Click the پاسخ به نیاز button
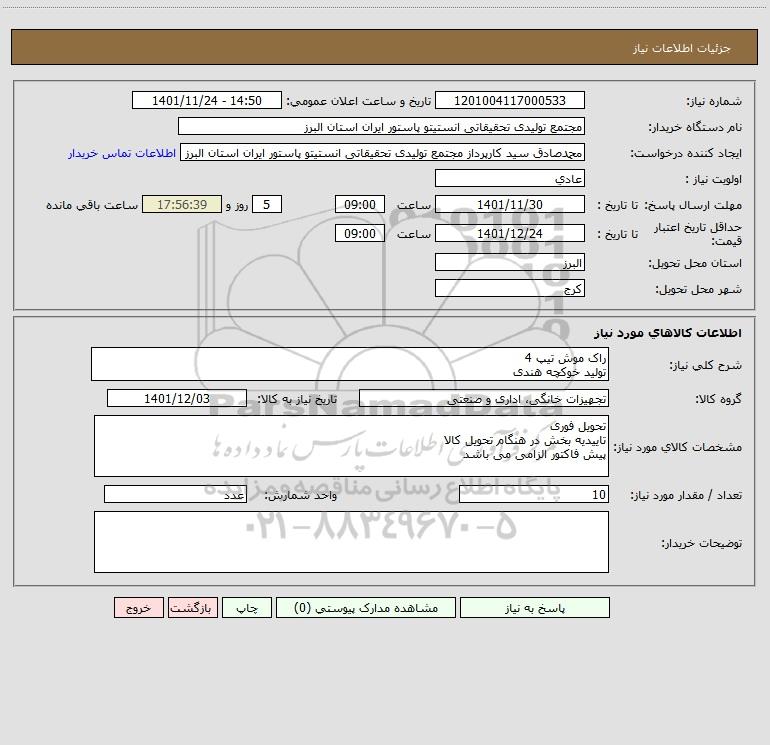 click(535, 607)
